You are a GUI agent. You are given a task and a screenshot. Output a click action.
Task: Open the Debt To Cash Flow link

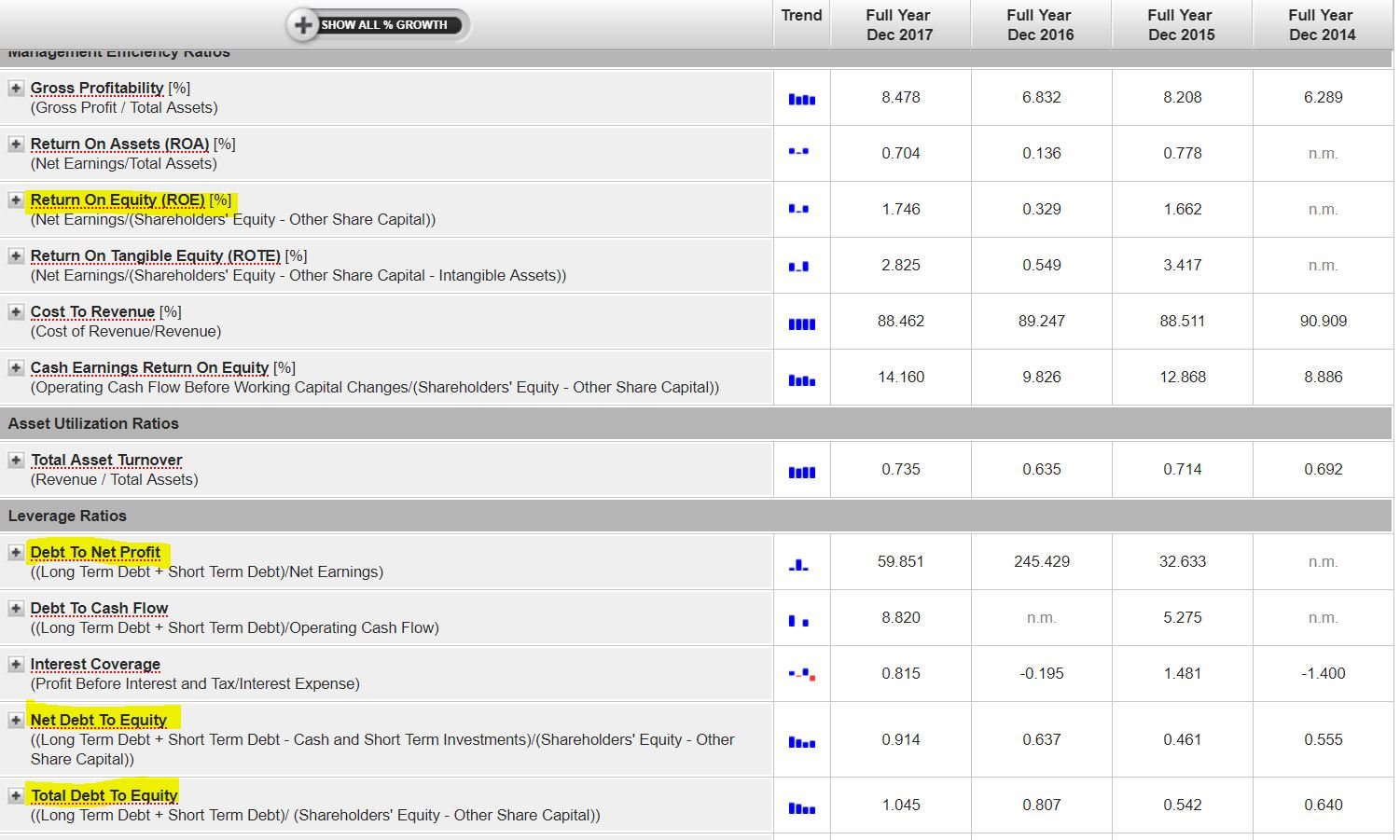coord(99,608)
